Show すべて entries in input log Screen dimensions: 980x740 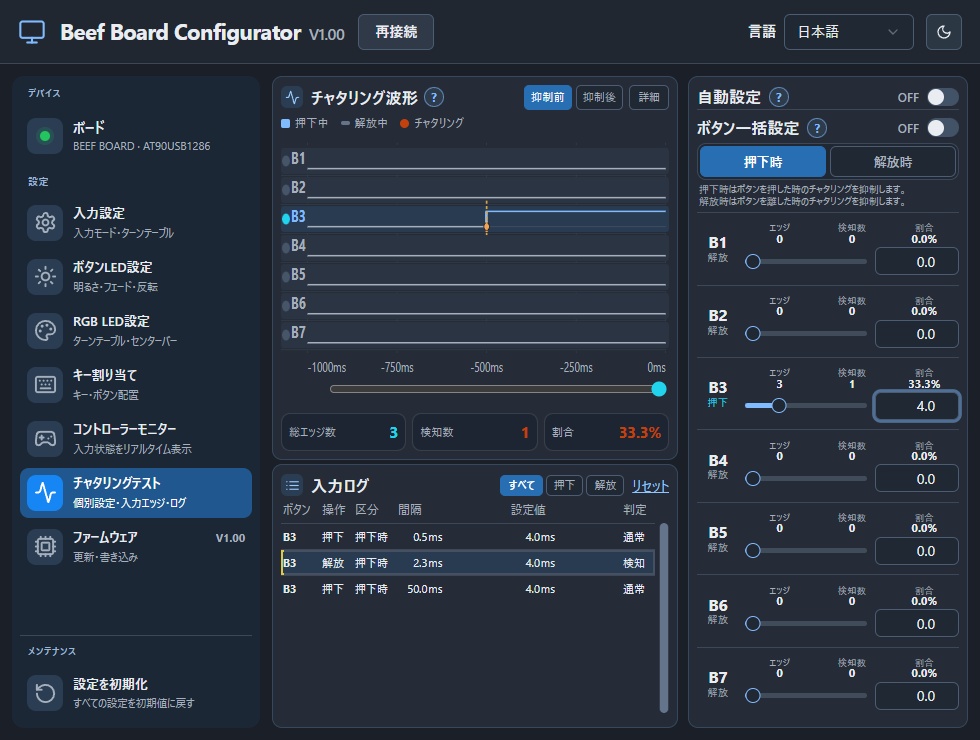(x=521, y=486)
